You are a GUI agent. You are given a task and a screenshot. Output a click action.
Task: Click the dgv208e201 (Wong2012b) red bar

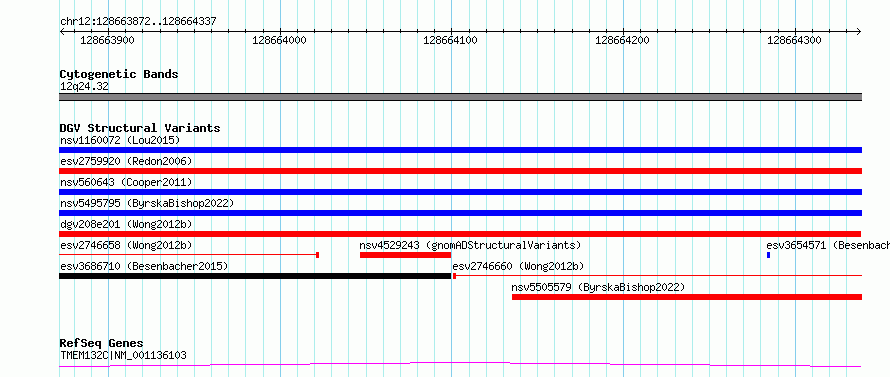(460, 234)
